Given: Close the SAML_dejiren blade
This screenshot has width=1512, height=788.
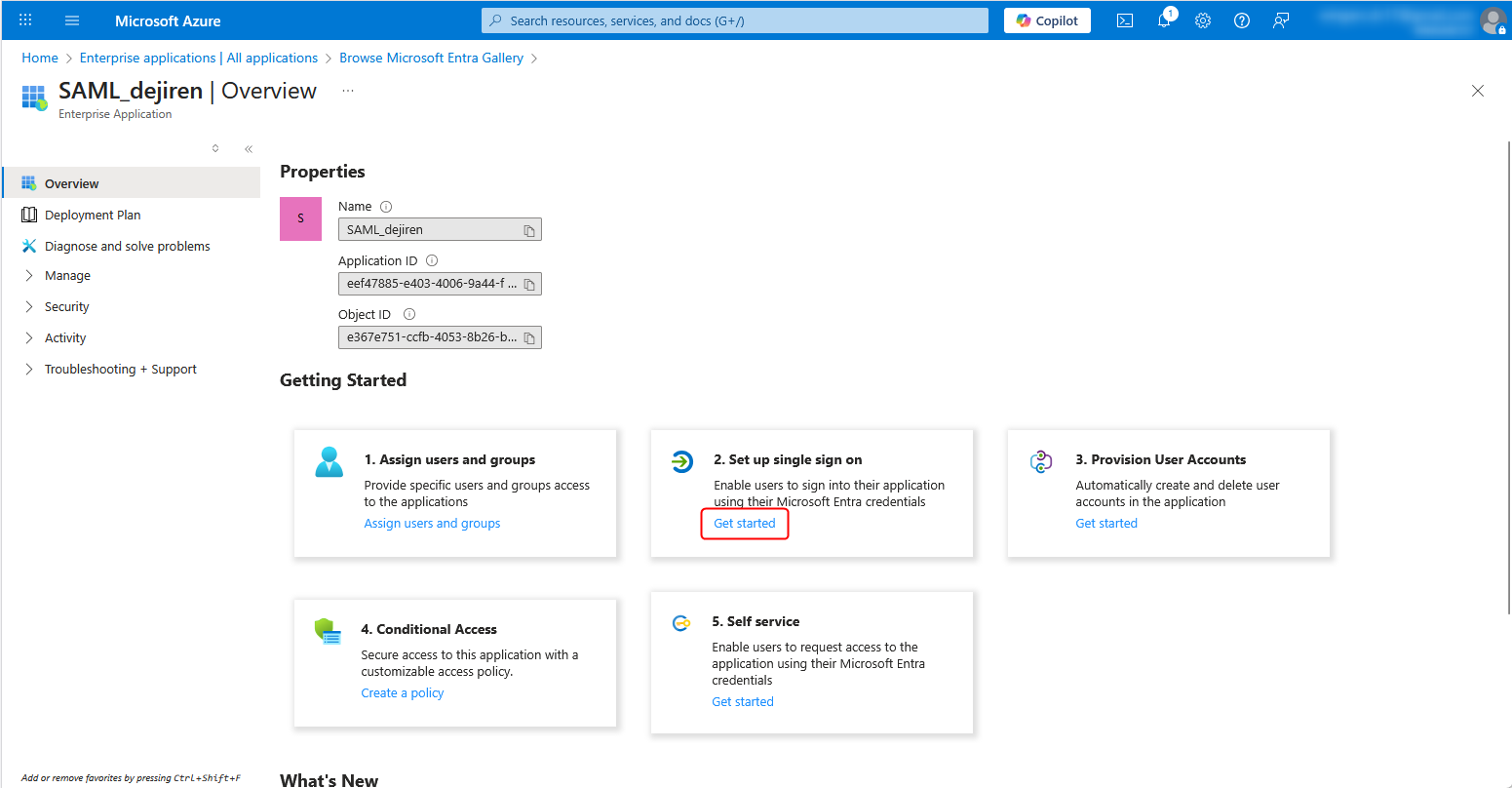Looking at the screenshot, I should (x=1478, y=91).
